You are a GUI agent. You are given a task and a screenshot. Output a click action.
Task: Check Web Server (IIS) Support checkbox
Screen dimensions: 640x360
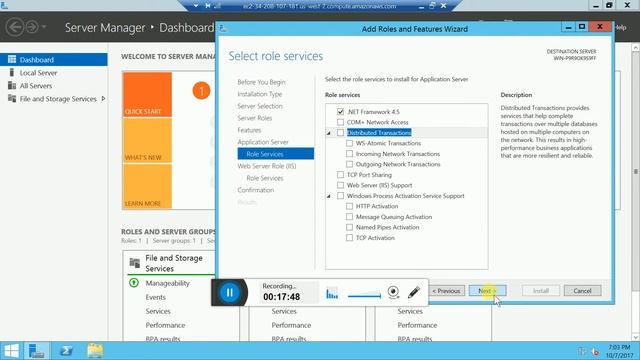click(340, 185)
